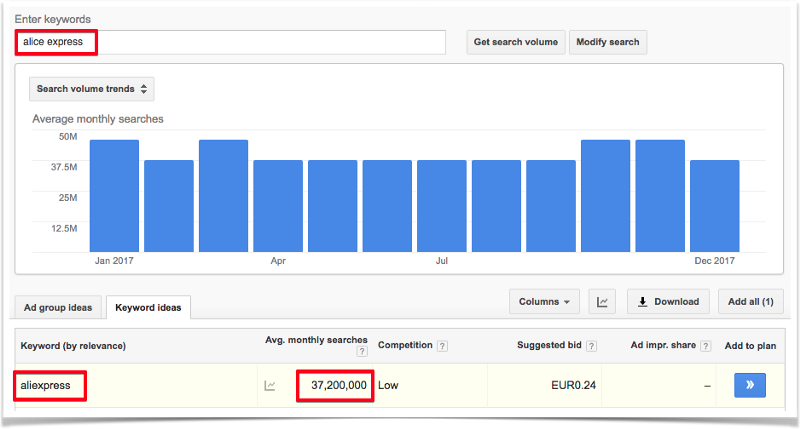Click the keyword input field containing alice express
Viewport: 800px width, 429px height.
tap(231, 42)
